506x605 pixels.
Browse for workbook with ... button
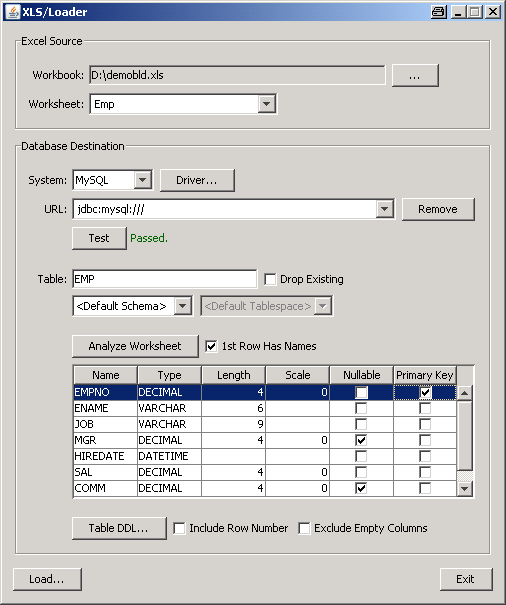point(415,75)
